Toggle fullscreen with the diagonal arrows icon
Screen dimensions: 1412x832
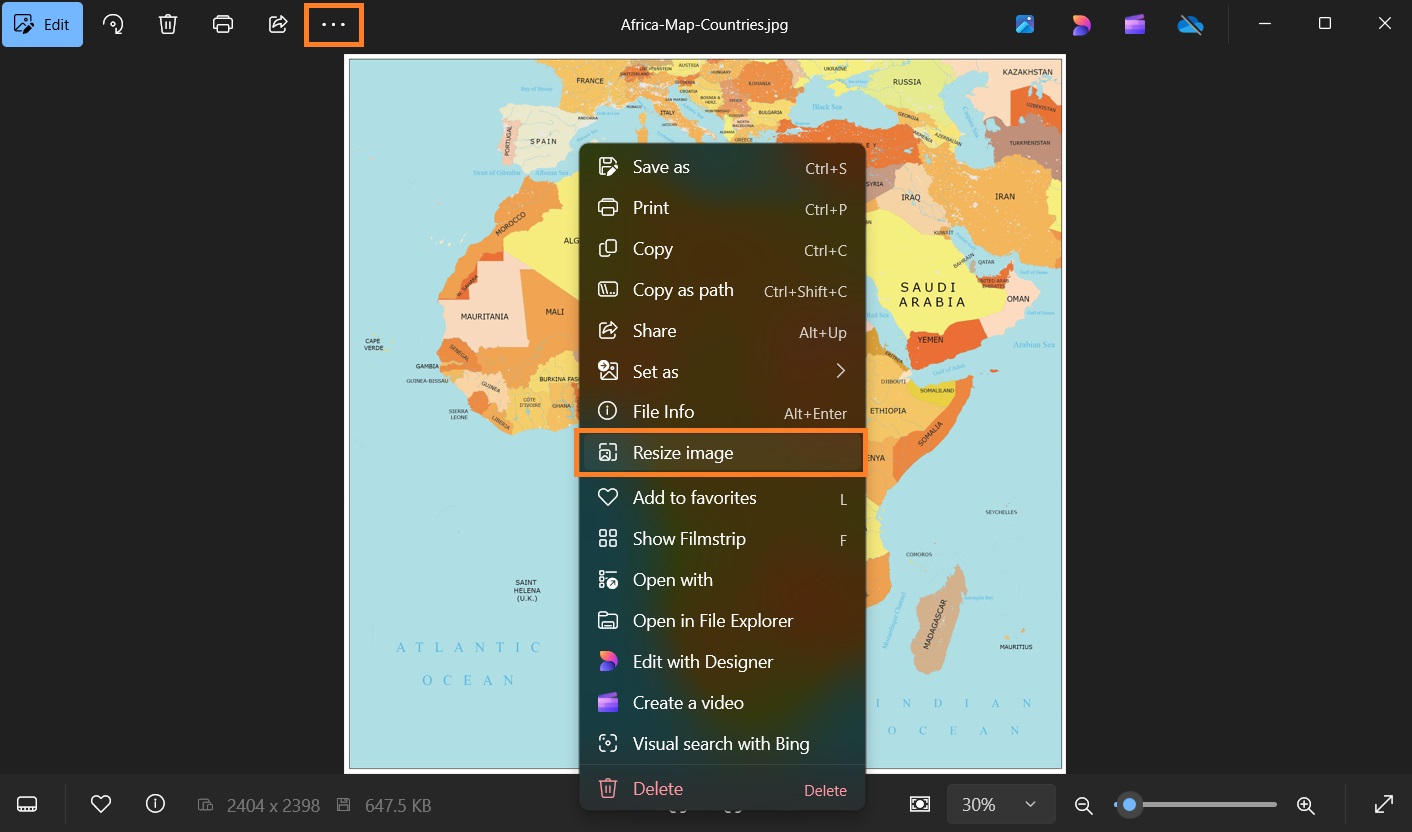(1384, 803)
